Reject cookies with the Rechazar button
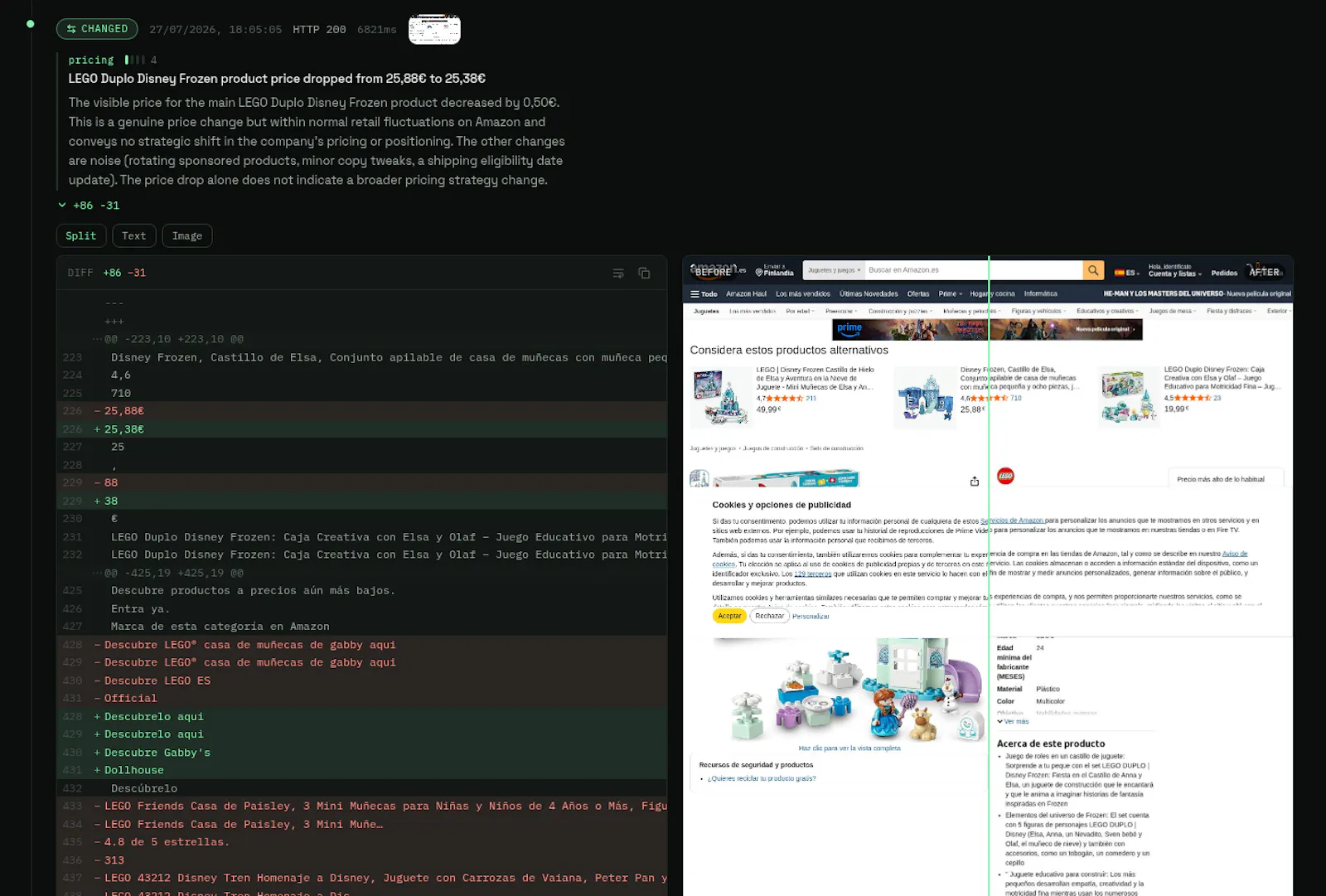 [769, 616]
